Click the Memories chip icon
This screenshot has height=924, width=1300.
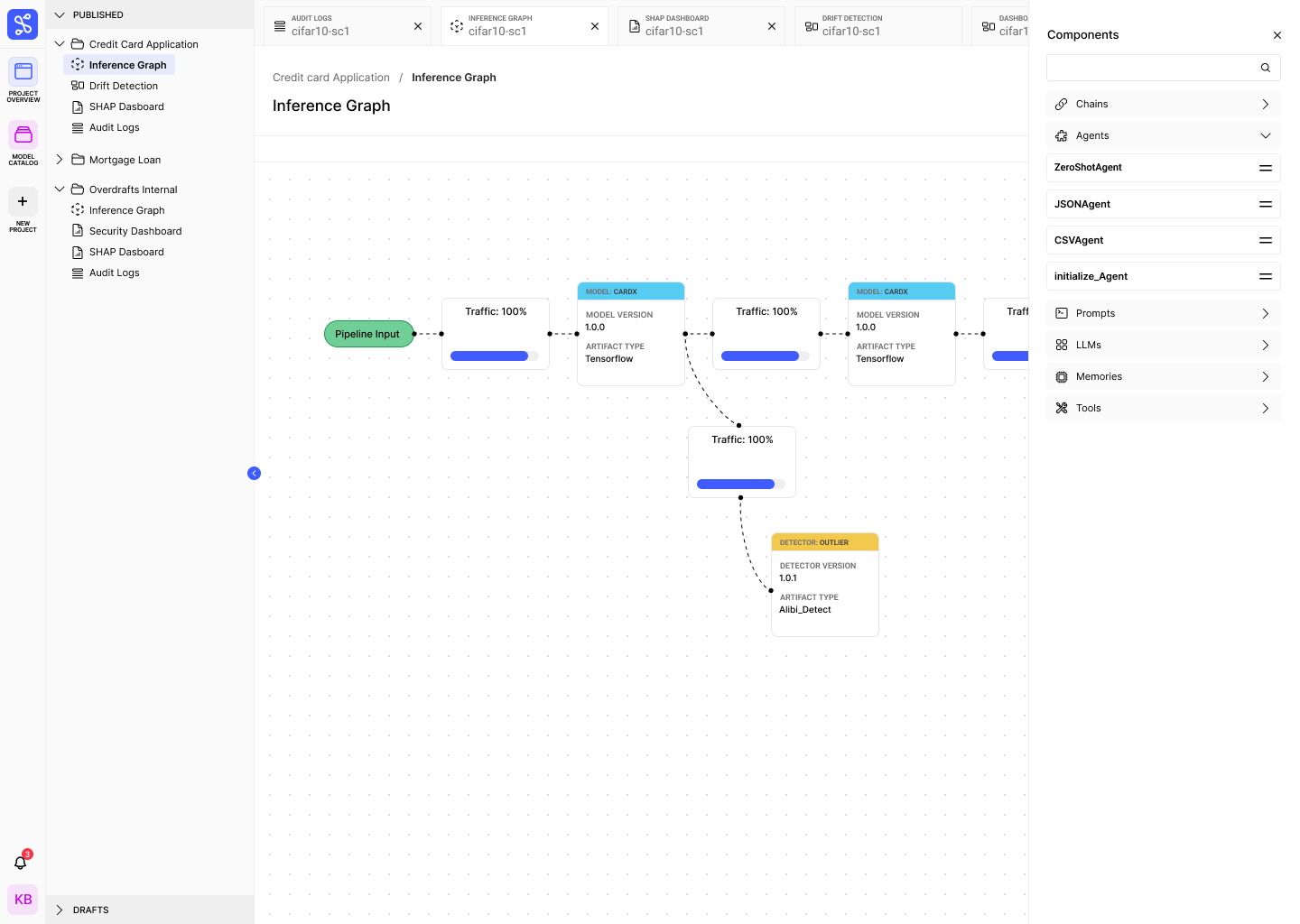tap(1062, 376)
